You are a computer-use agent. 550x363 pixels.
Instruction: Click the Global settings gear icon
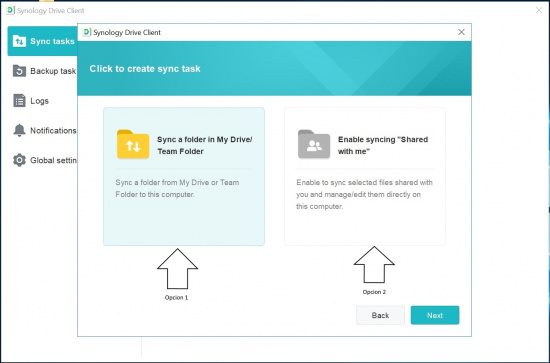19,160
